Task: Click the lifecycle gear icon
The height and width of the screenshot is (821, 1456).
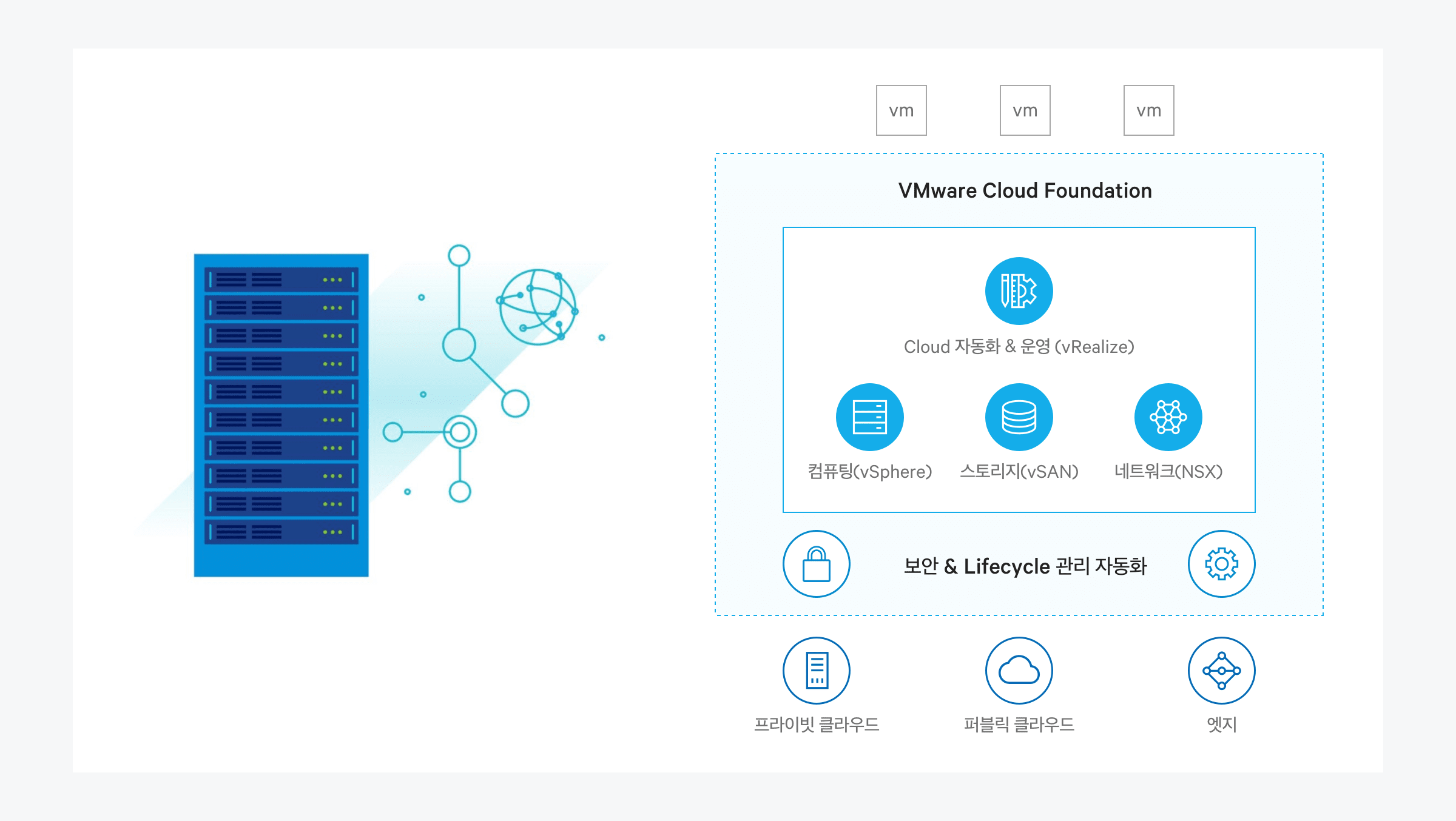Action: coord(1221,564)
